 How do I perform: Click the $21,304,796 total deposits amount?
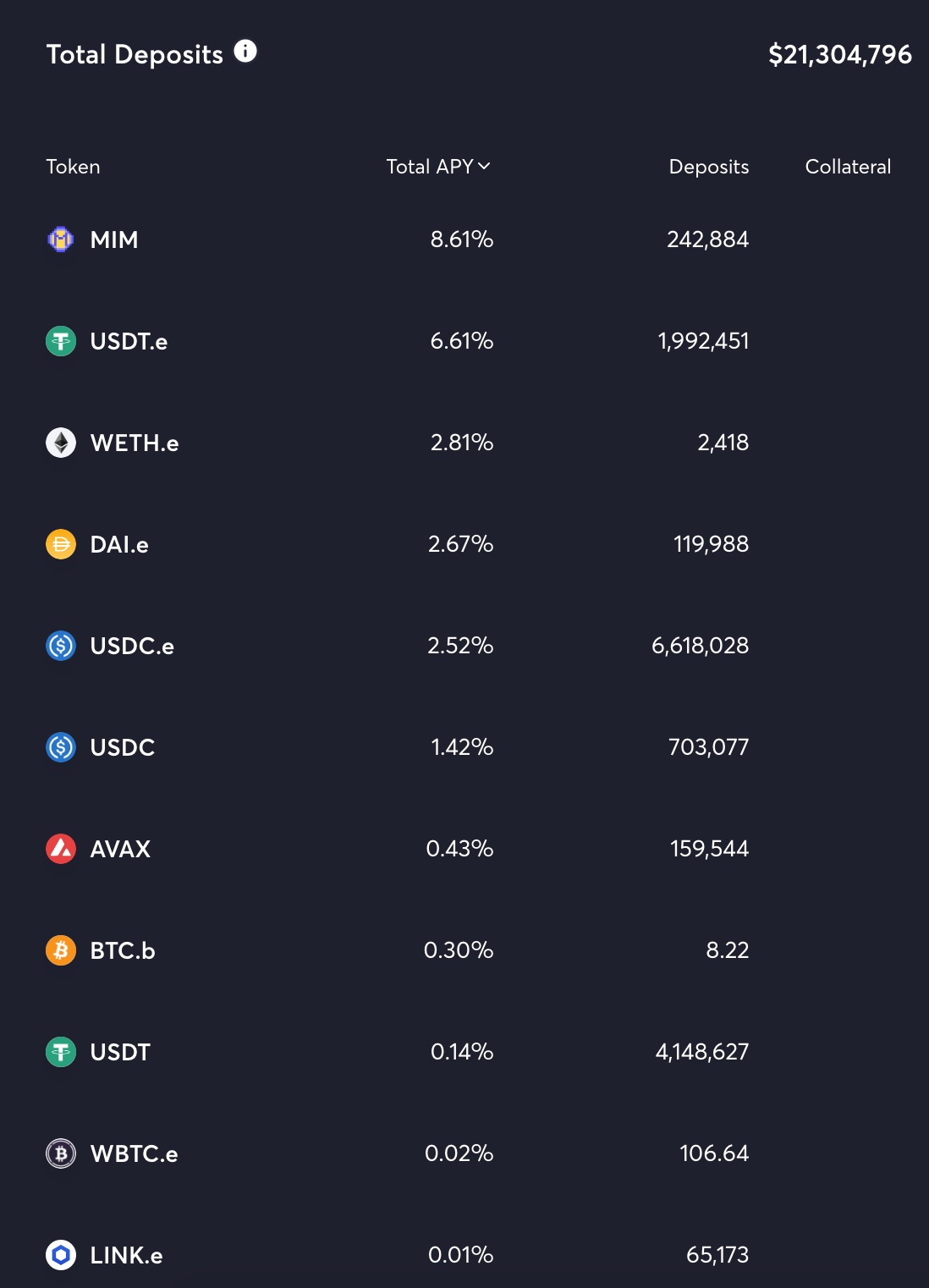point(840,55)
